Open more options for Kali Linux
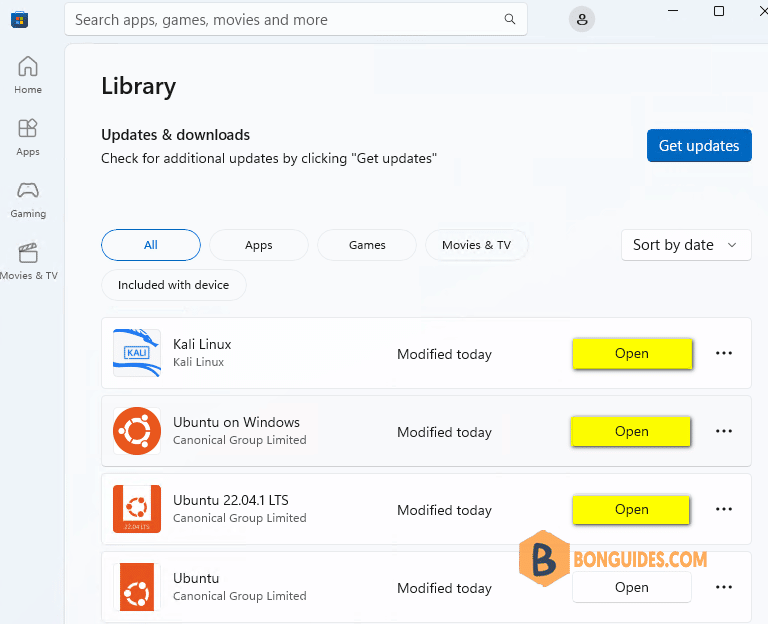Screen dimensions: 768x624 [x=724, y=353]
